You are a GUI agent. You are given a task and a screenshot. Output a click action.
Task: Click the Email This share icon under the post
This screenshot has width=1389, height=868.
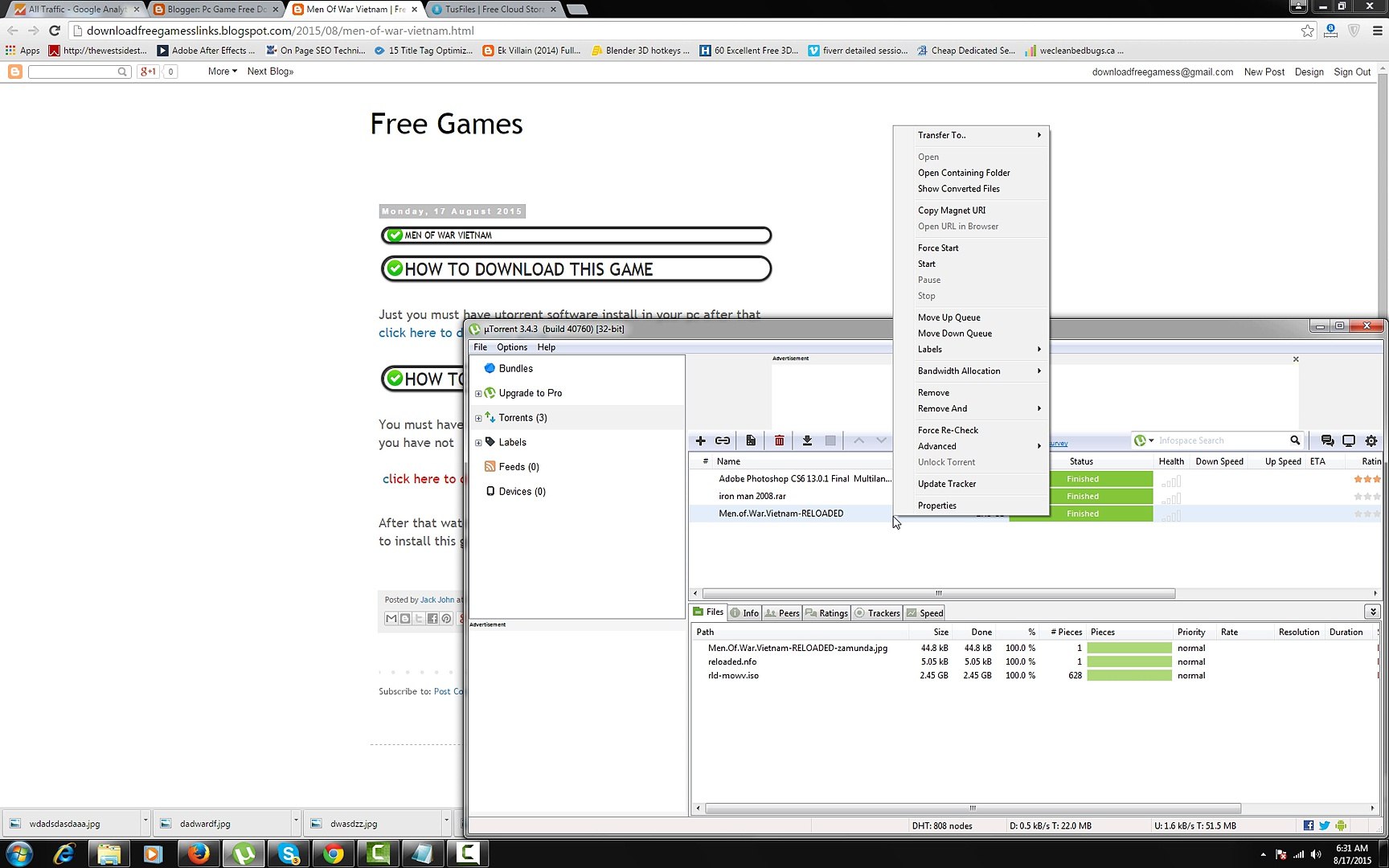point(391,618)
